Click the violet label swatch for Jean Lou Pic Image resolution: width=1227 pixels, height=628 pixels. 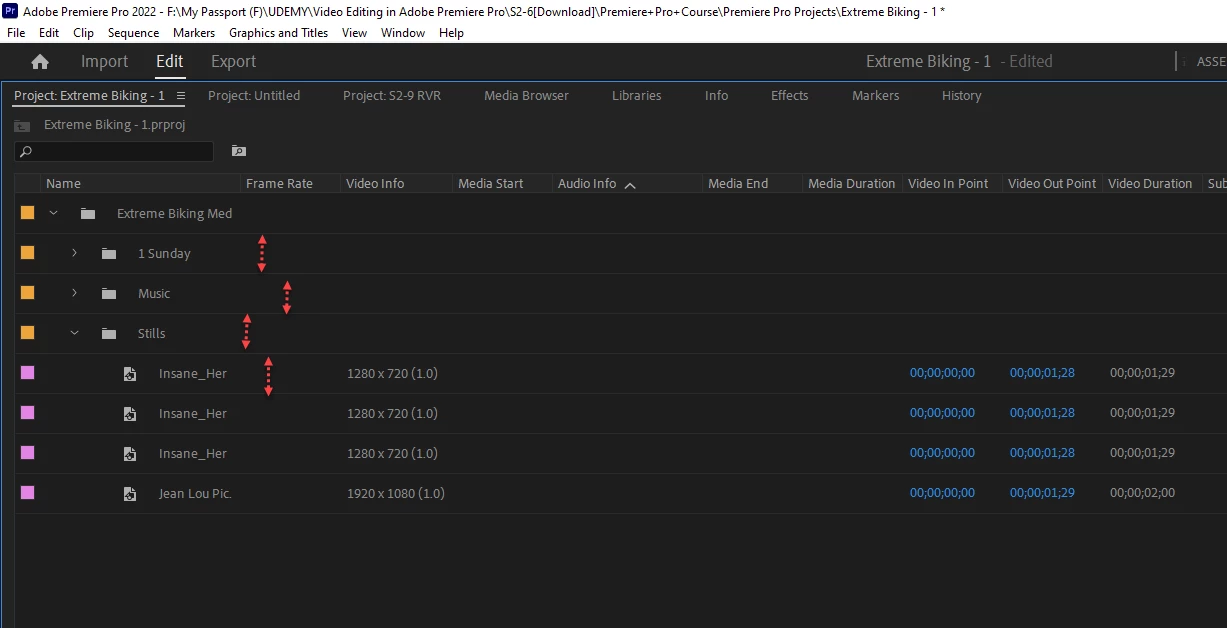coord(27,493)
